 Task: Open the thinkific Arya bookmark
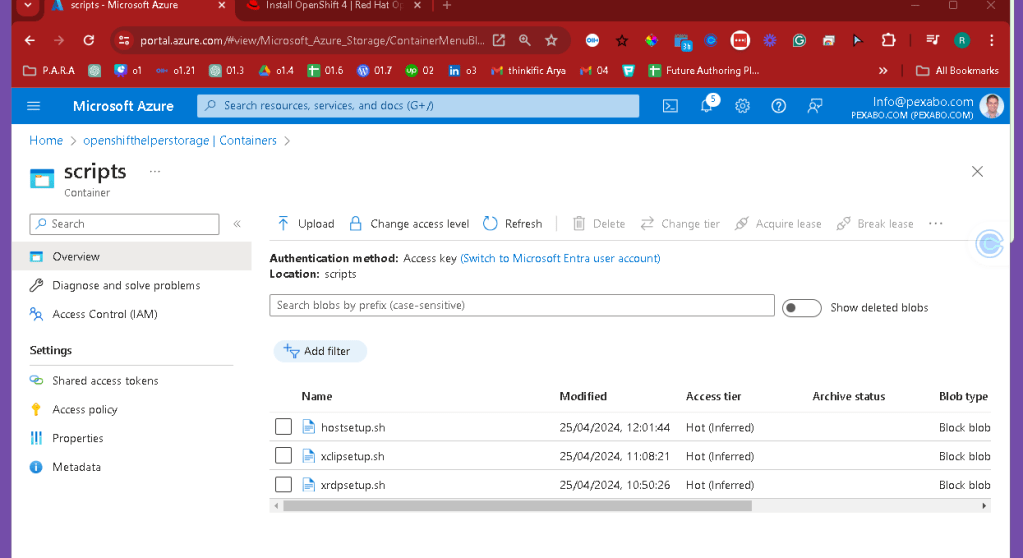[x=528, y=70]
